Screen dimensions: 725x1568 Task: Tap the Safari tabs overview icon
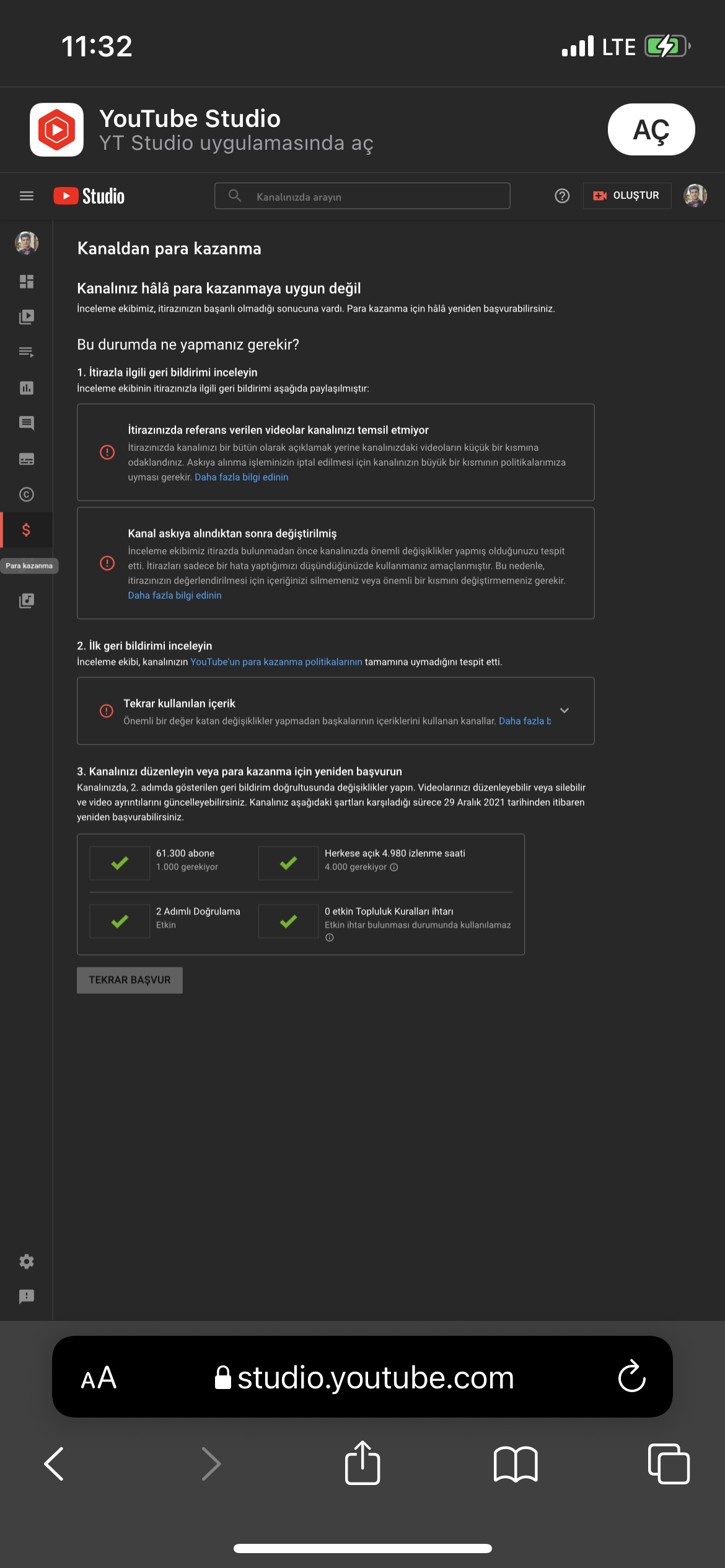click(669, 1464)
